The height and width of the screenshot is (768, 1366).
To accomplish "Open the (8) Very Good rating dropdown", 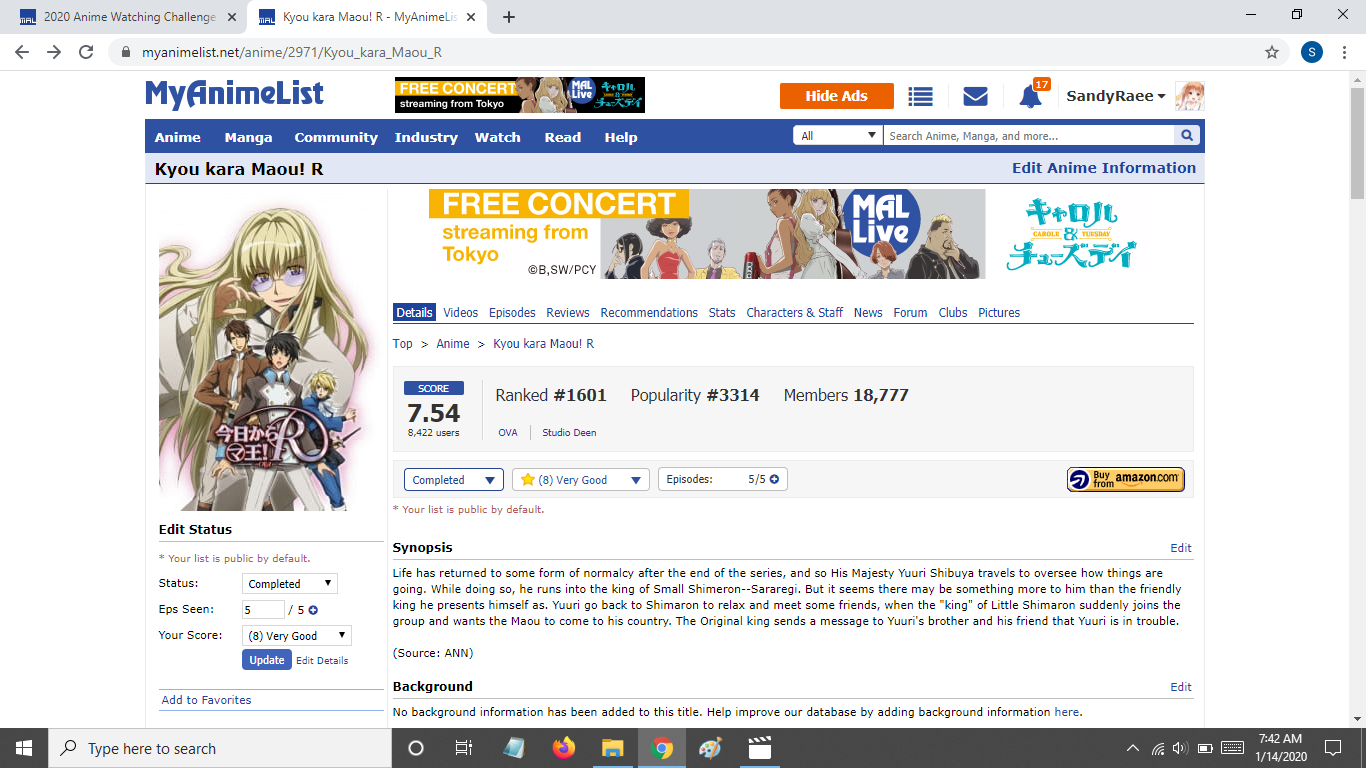I will 580,480.
